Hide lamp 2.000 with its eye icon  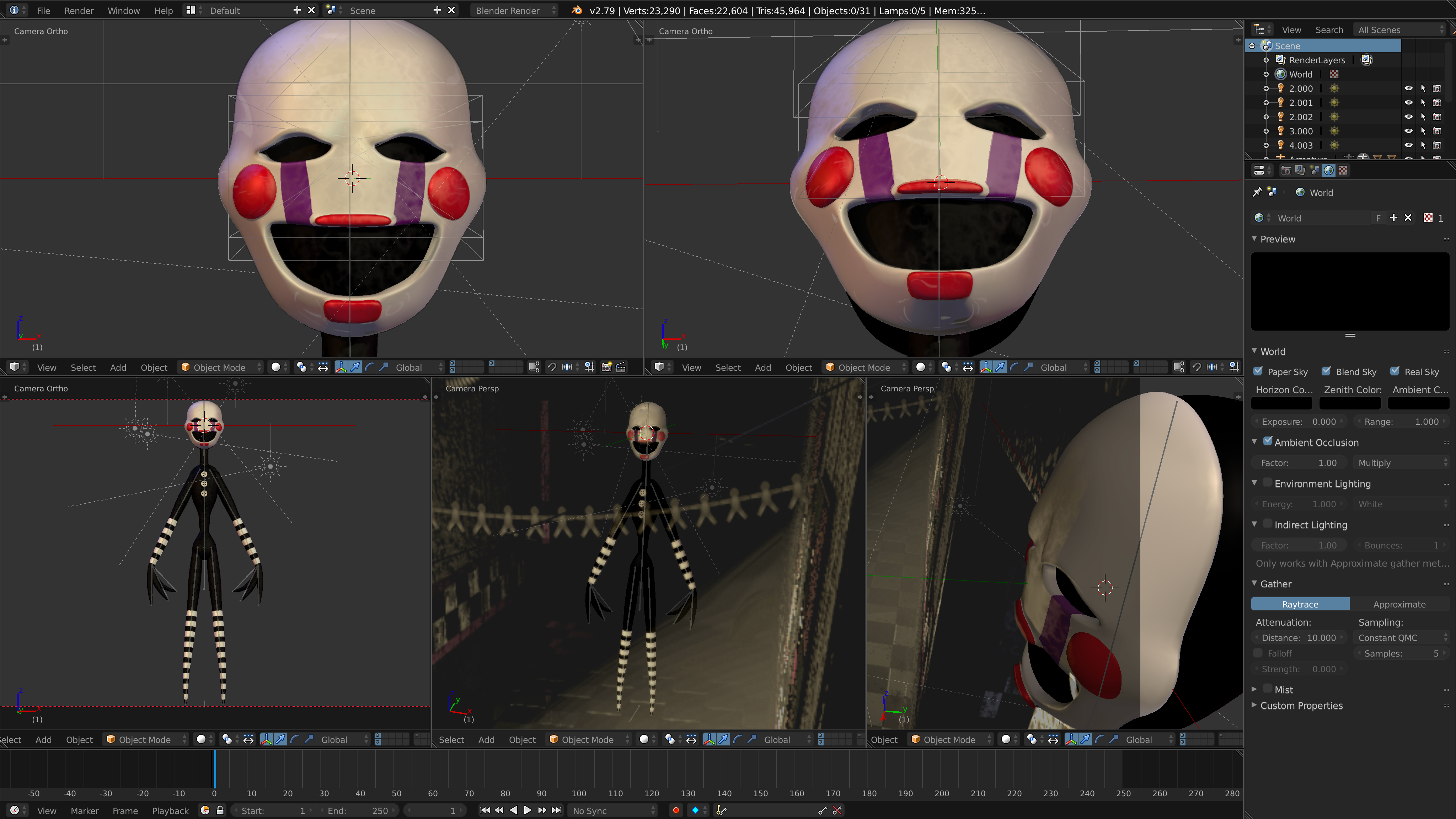pyautogui.click(x=1408, y=88)
